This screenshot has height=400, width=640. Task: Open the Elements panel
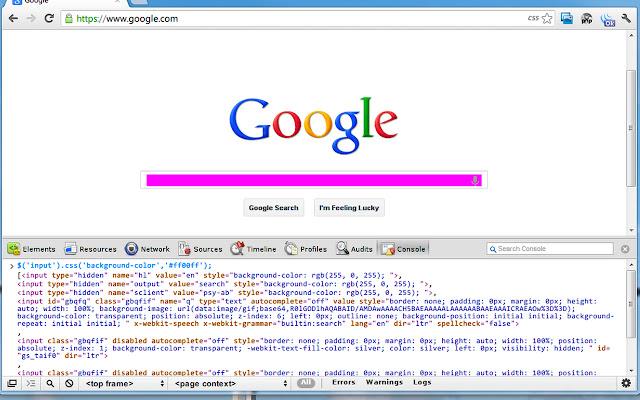pyautogui.click(x=31, y=249)
